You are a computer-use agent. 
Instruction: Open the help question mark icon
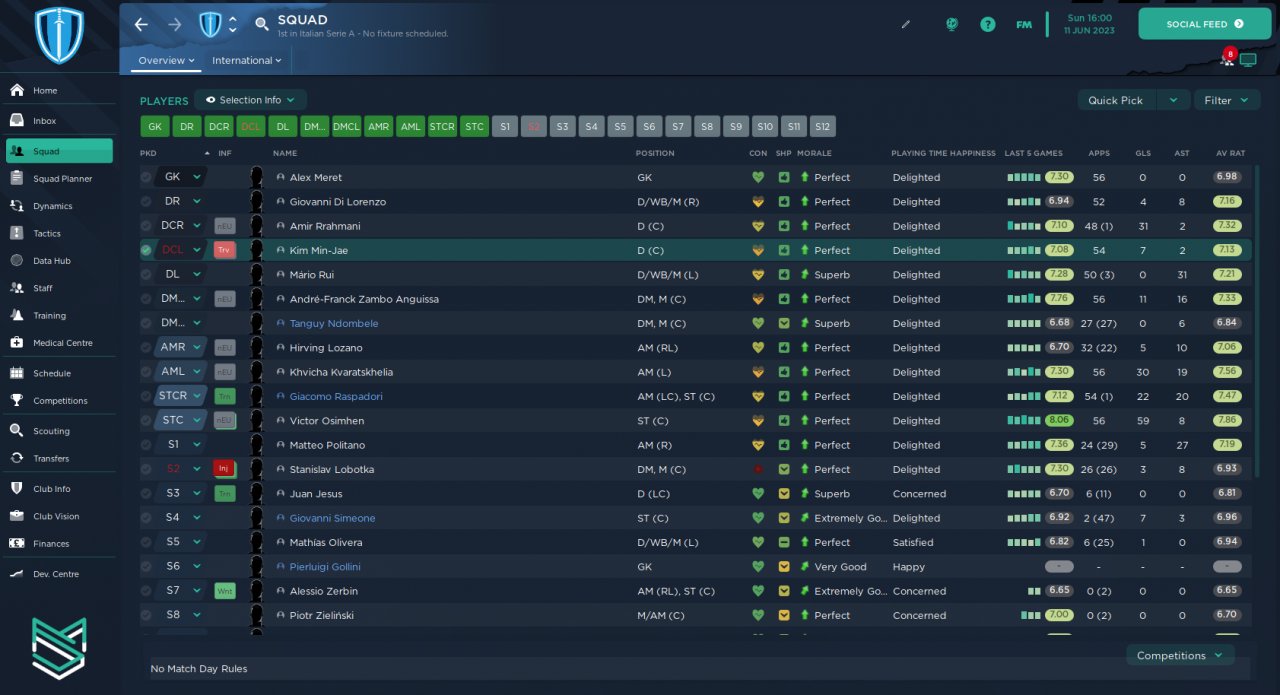click(988, 24)
